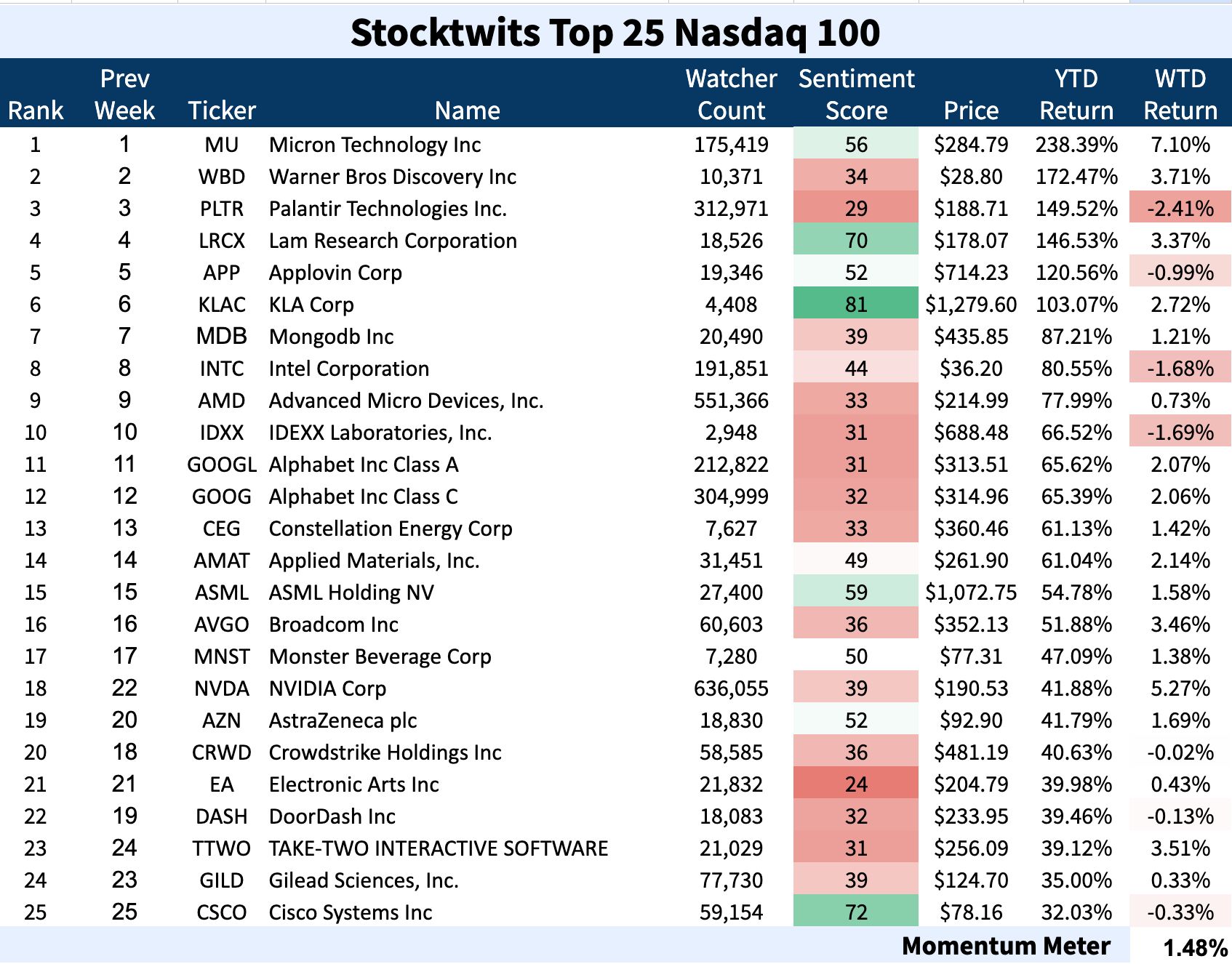Click AMD's watcher count "551,366"
Screen dimensions: 1232x964
[731, 401]
